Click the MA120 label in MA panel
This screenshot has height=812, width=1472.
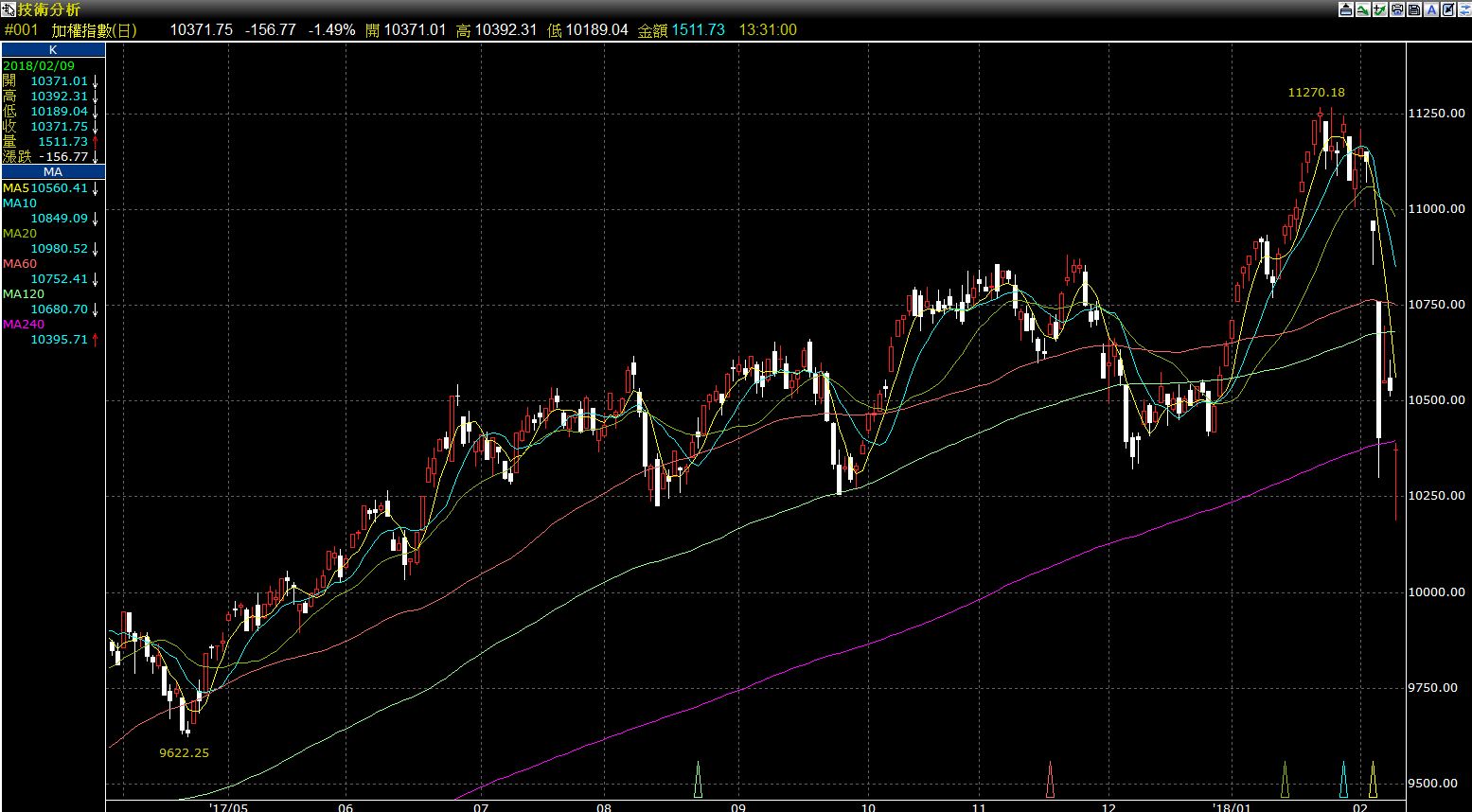pyautogui.click(x=24, y=294)
